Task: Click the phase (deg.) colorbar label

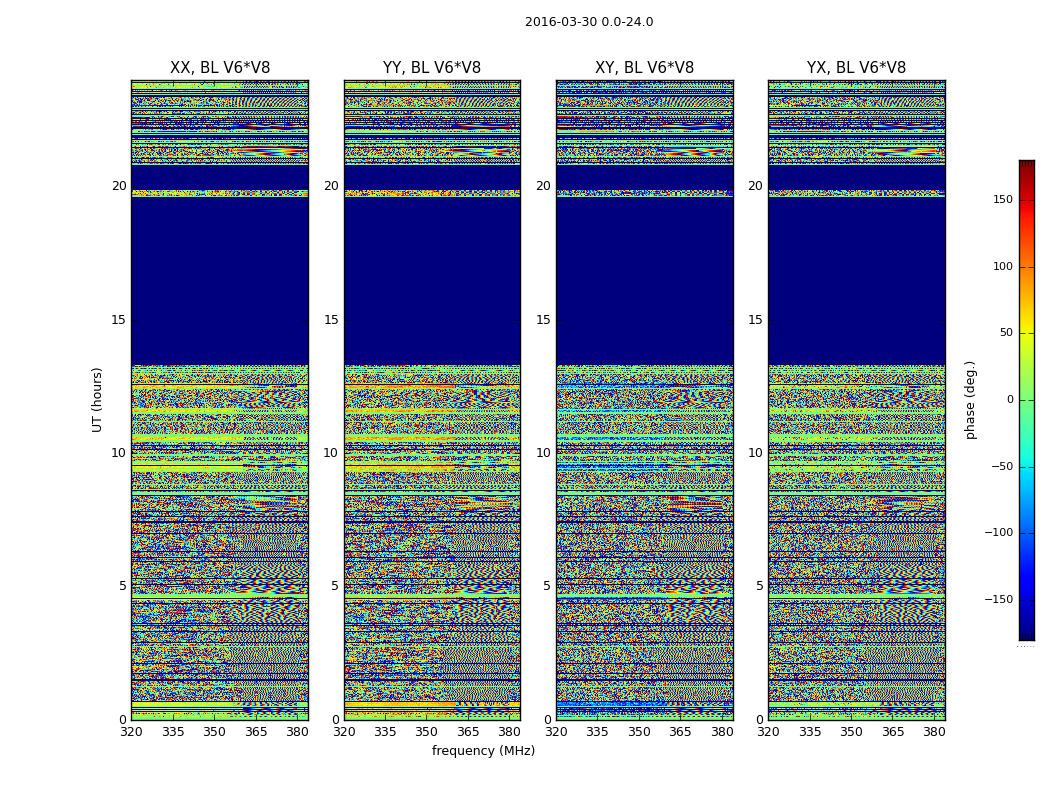Action: click(x=970, y=400)
